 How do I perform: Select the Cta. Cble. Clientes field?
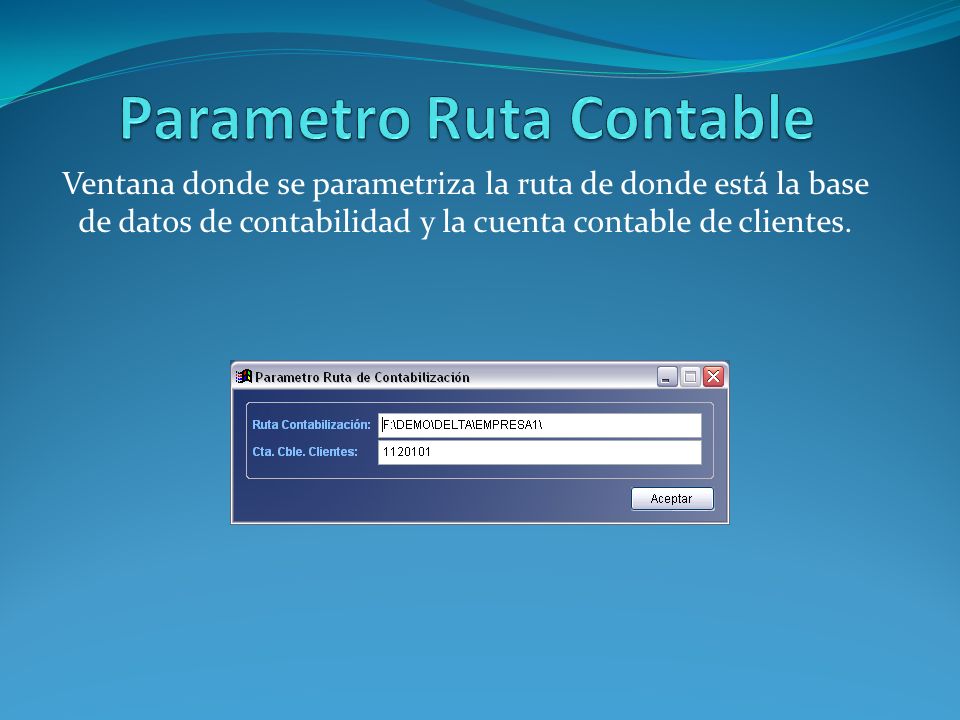tap(539, 452)
